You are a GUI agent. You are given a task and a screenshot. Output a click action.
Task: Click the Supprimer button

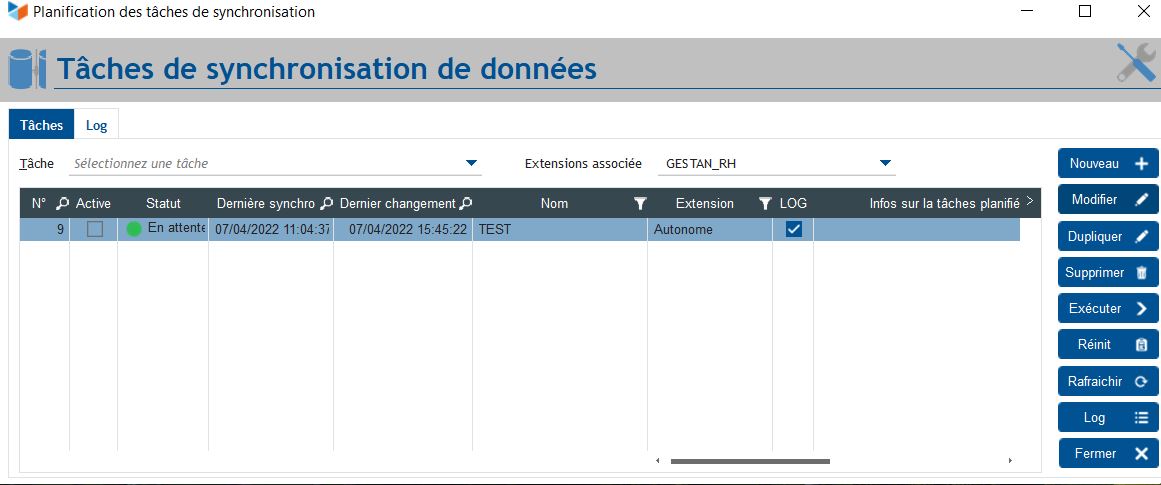[x=1108, y=272]
